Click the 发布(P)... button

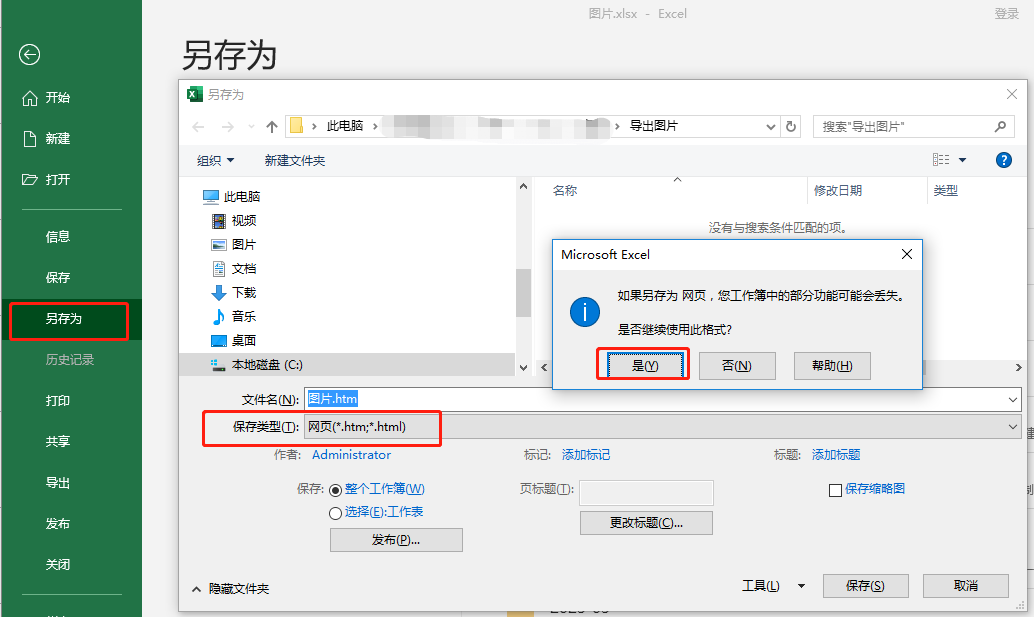click(x=396, y=540)
